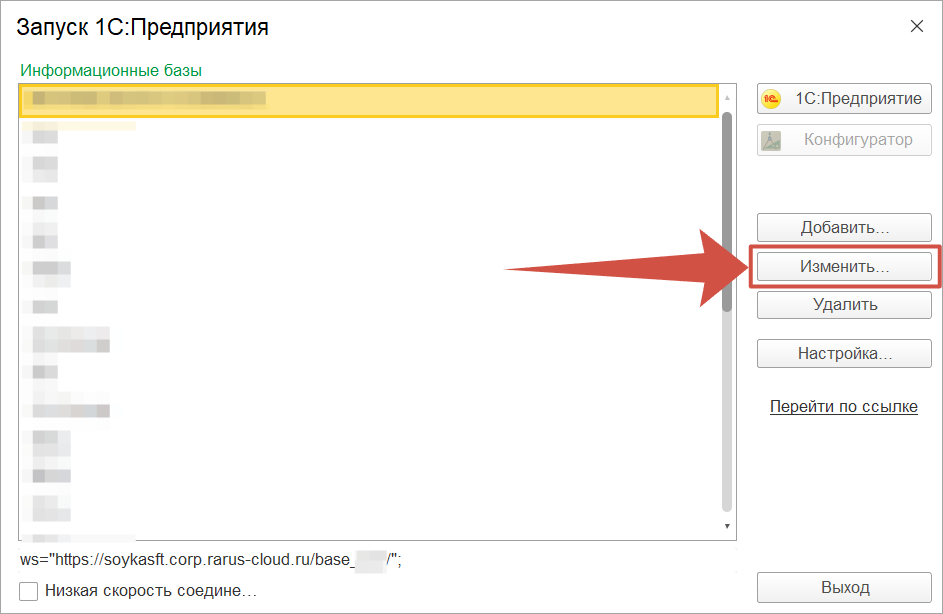Open the Настройка… launcher settings
Viewport: 943px width, 614px height.
(844, 353)
